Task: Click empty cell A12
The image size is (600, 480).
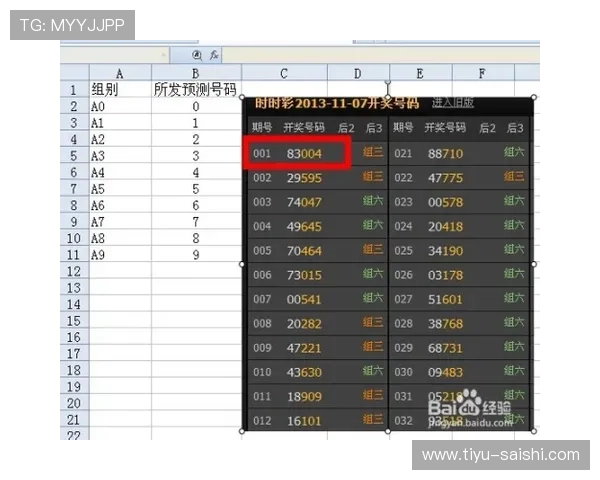Action: [120, 271]
